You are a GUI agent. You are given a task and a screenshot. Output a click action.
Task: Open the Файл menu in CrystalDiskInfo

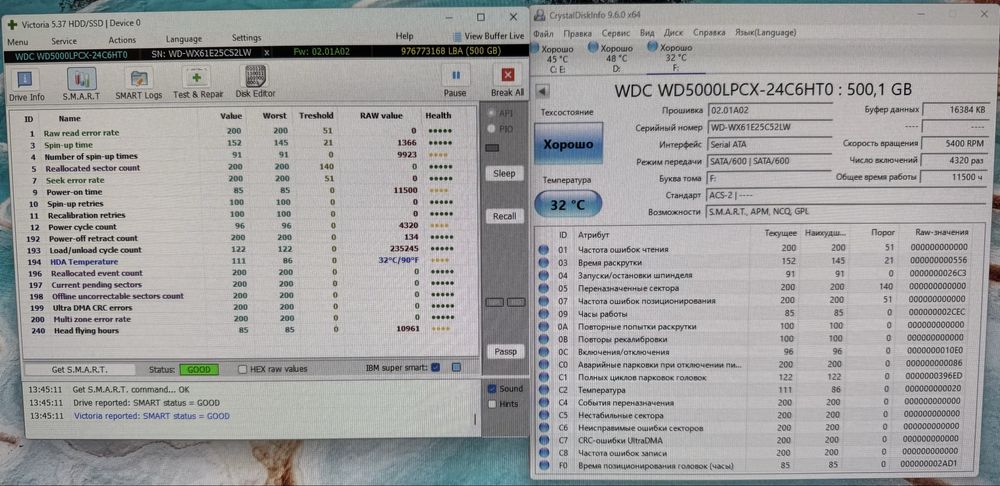[x=543, y=33]
